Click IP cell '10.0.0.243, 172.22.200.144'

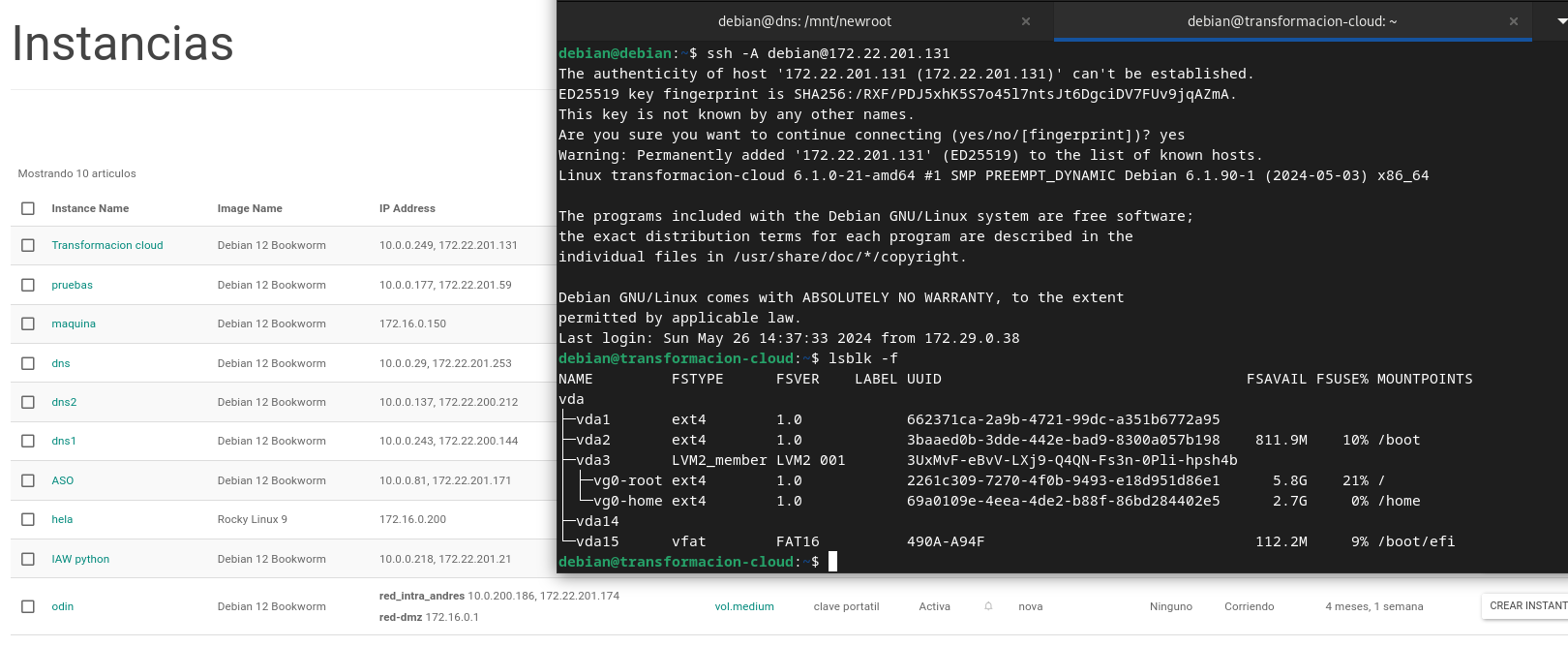pyautogui.click(x=449, y=441)
